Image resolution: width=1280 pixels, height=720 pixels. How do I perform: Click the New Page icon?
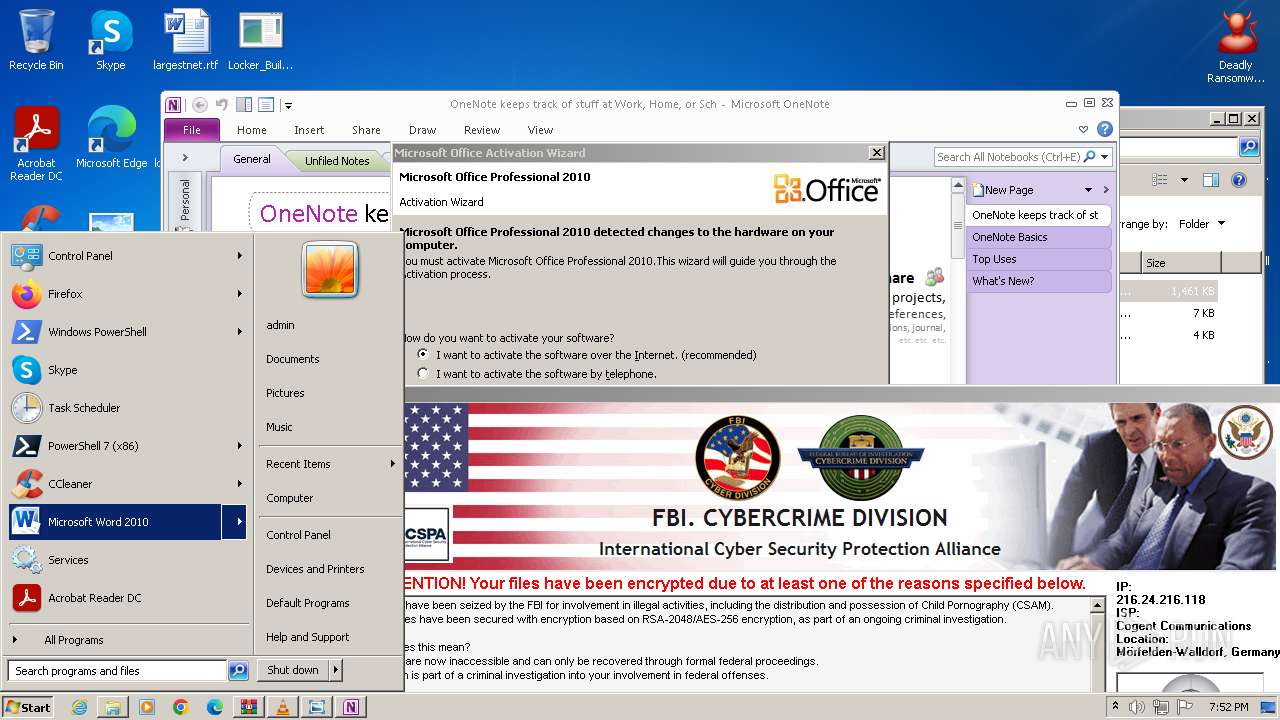click(x=978, y=190)
